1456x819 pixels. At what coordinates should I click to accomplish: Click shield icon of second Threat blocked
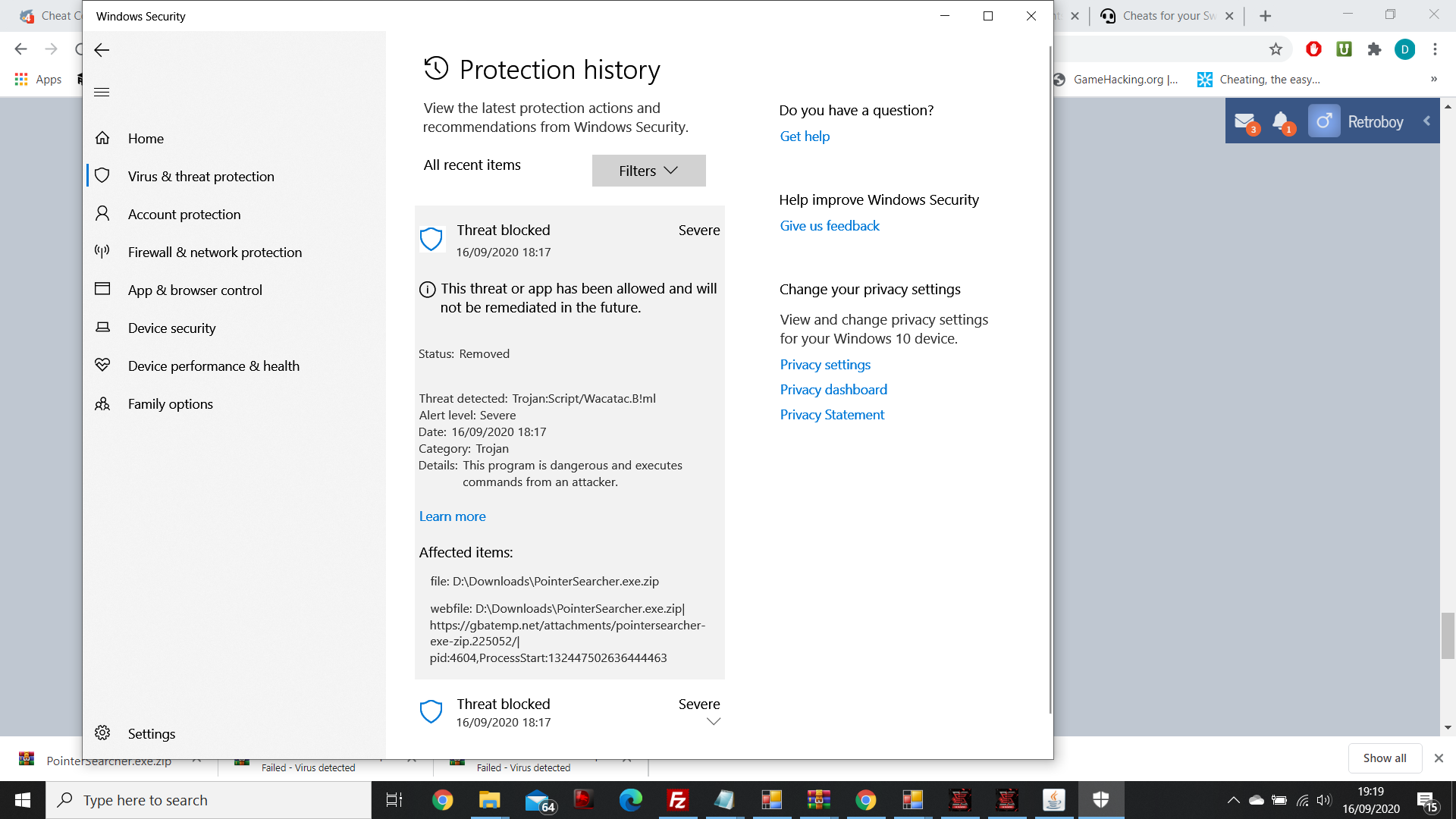coord(431,711)
